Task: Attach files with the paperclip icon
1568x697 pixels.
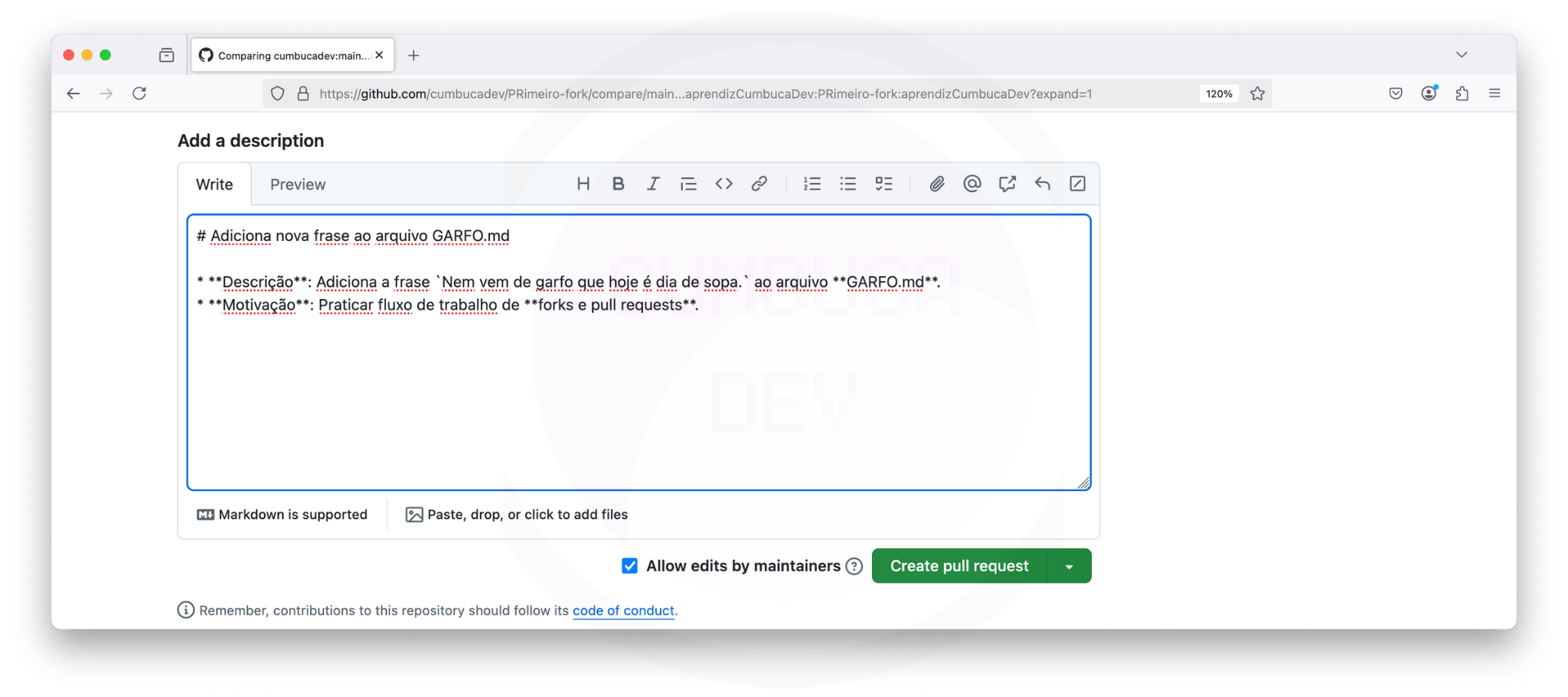Action: tap(936, 184)
